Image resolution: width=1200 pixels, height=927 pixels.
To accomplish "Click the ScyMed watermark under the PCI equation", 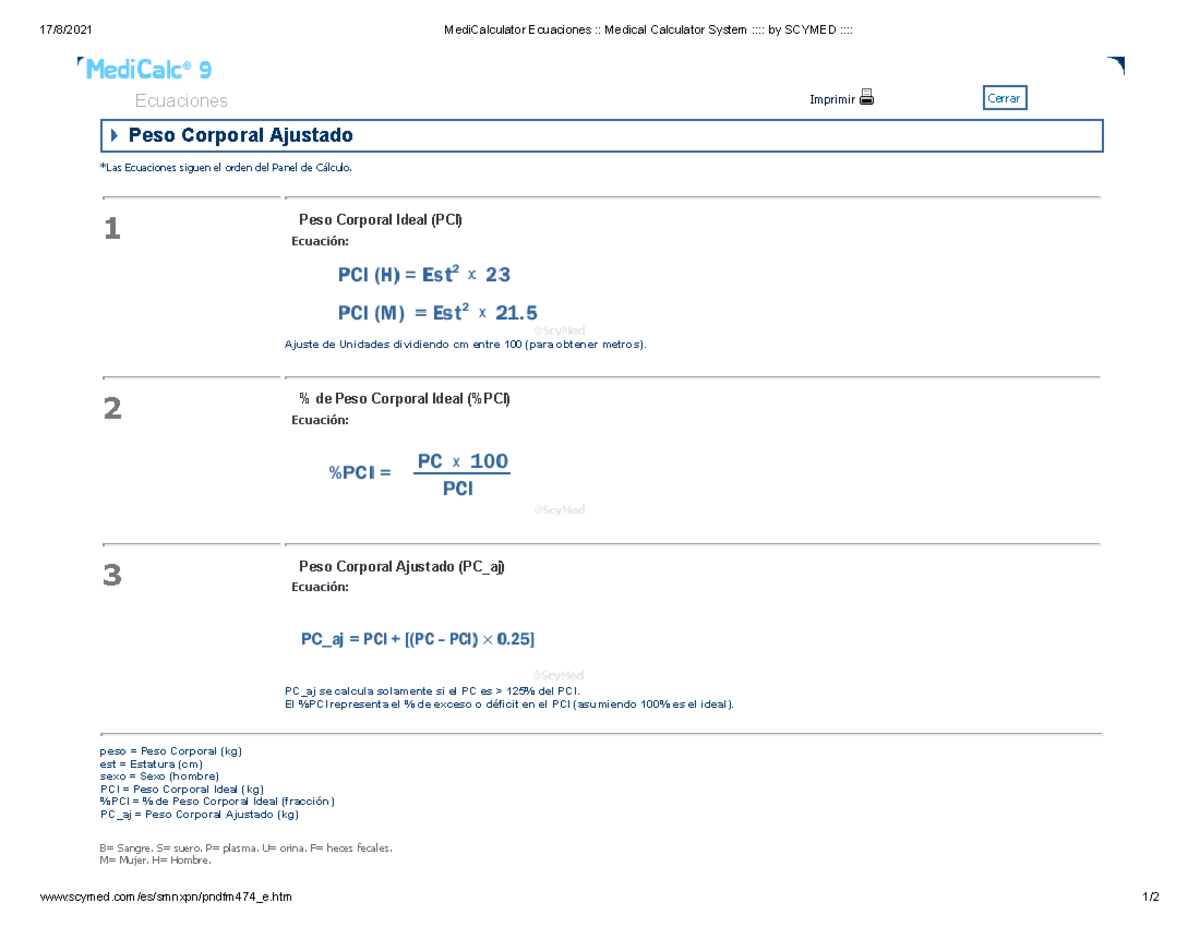I will [x=560, y=330].
